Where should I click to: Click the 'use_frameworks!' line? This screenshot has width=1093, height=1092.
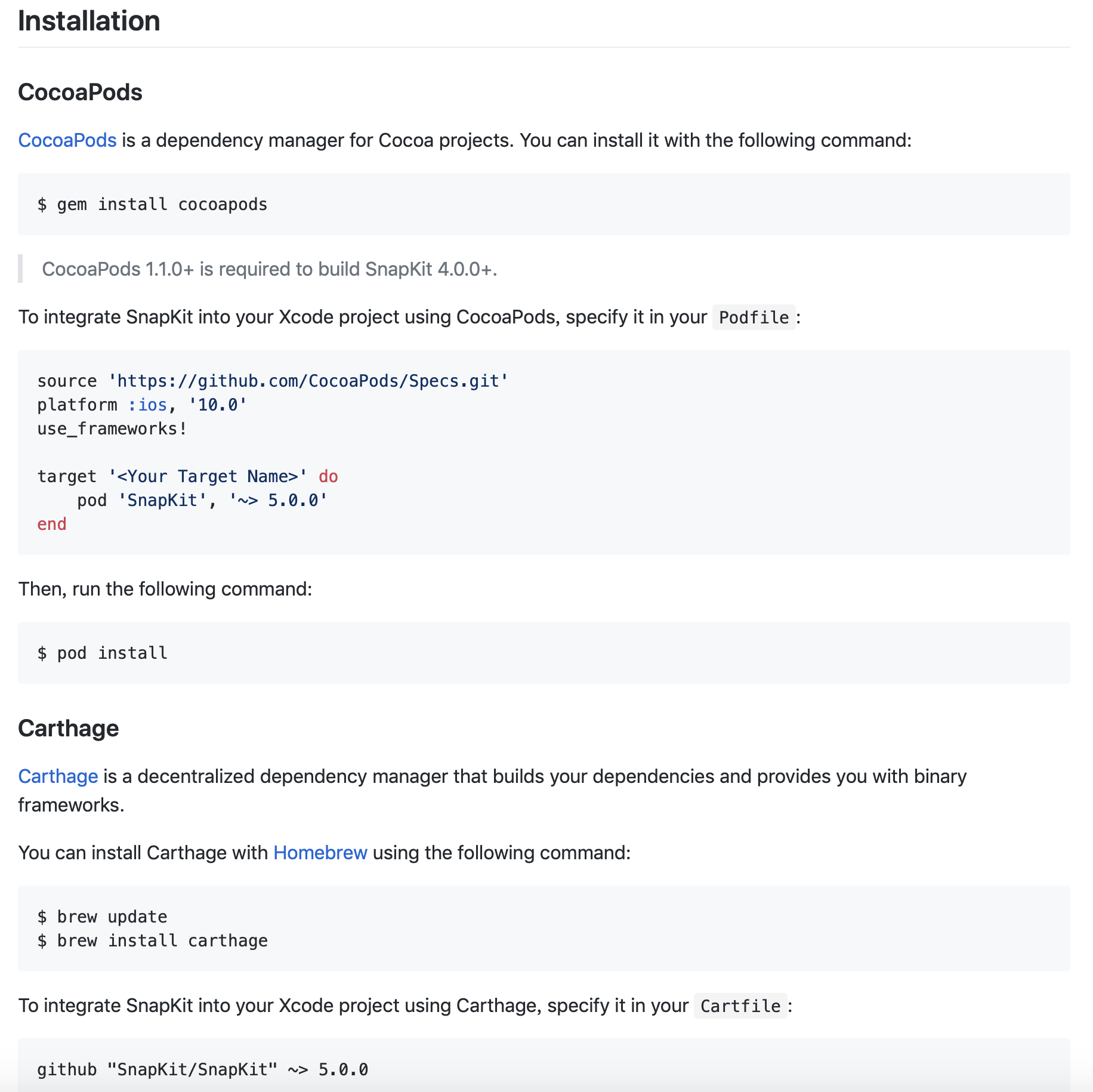point(112,428)
